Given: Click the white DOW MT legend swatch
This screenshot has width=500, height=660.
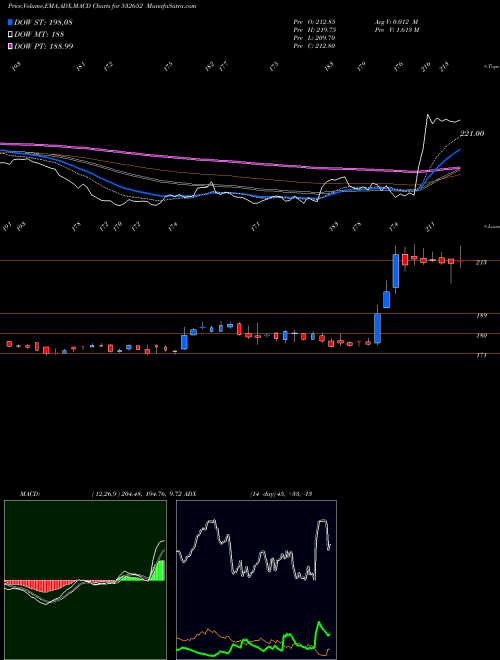Looking at the screenshot, I should [10, 35].
